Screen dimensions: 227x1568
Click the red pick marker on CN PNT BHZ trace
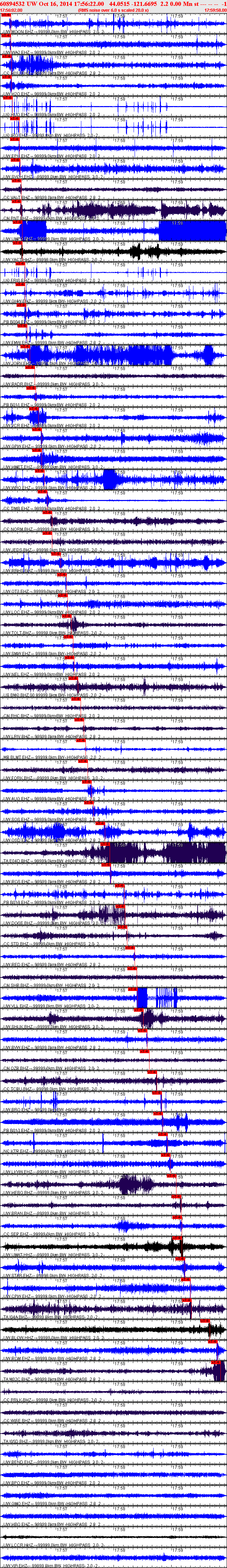coord(18,222)
